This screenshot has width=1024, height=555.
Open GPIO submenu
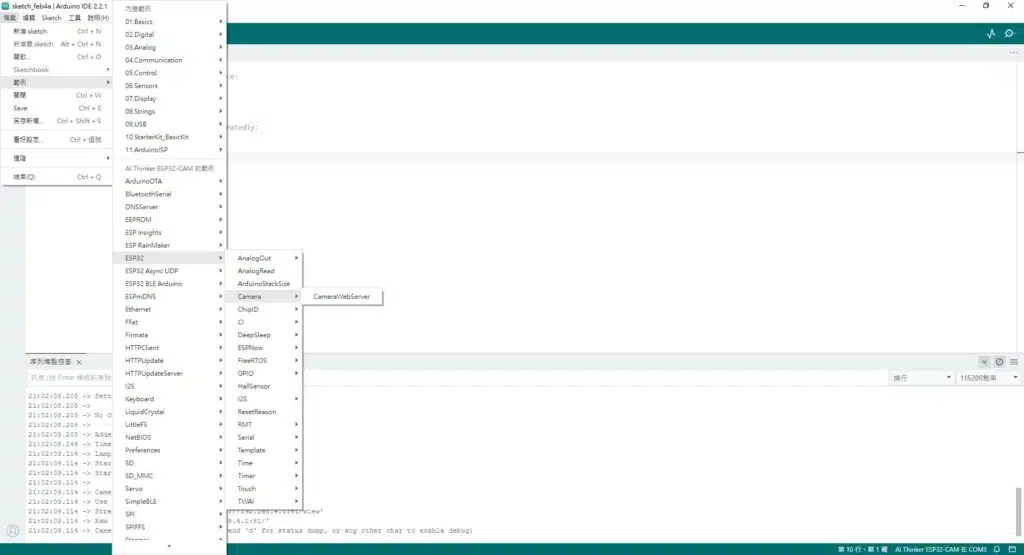click(x=264, y=373)
